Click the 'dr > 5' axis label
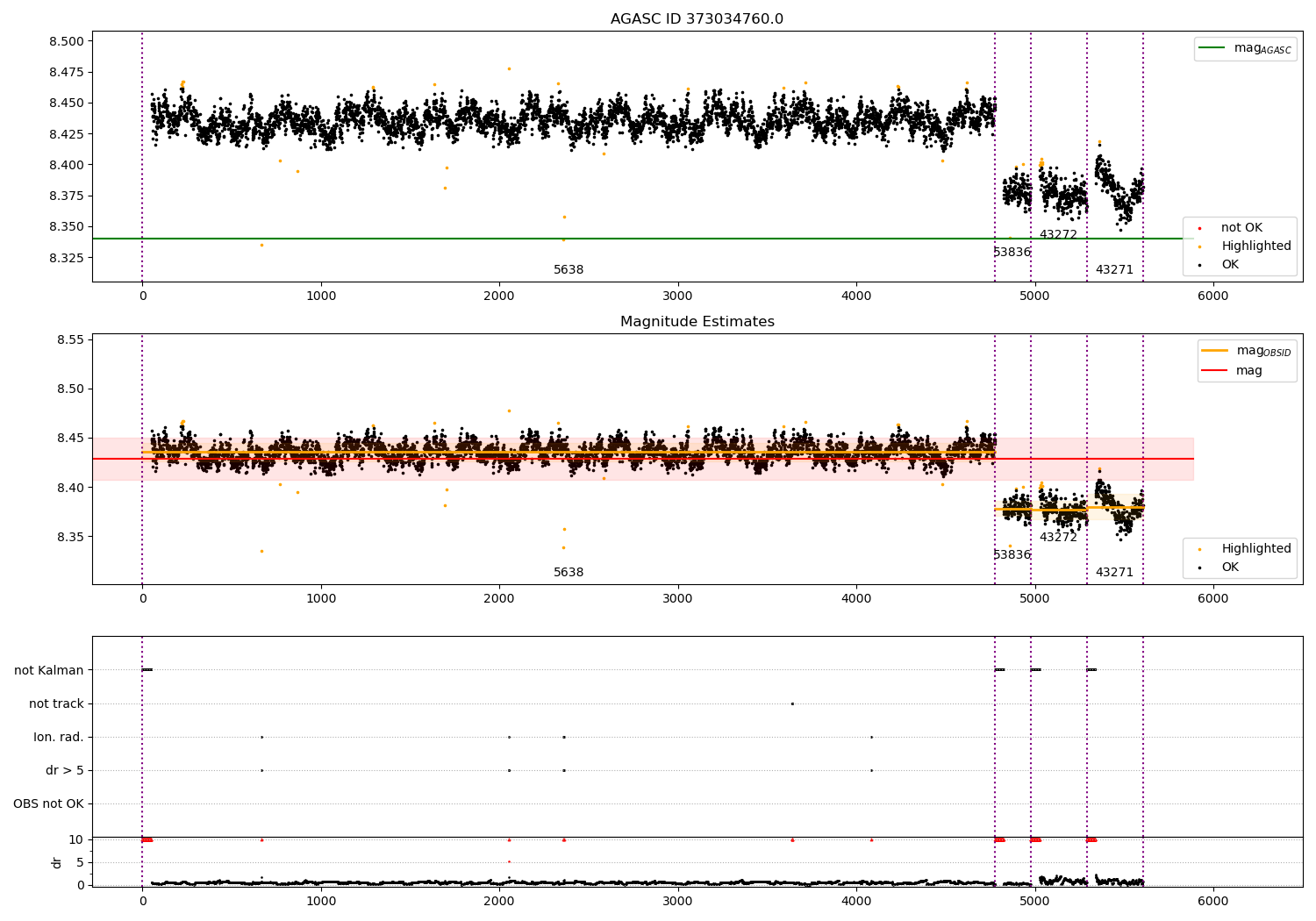This screenshot has width=1316, height=921. point(65,771)
